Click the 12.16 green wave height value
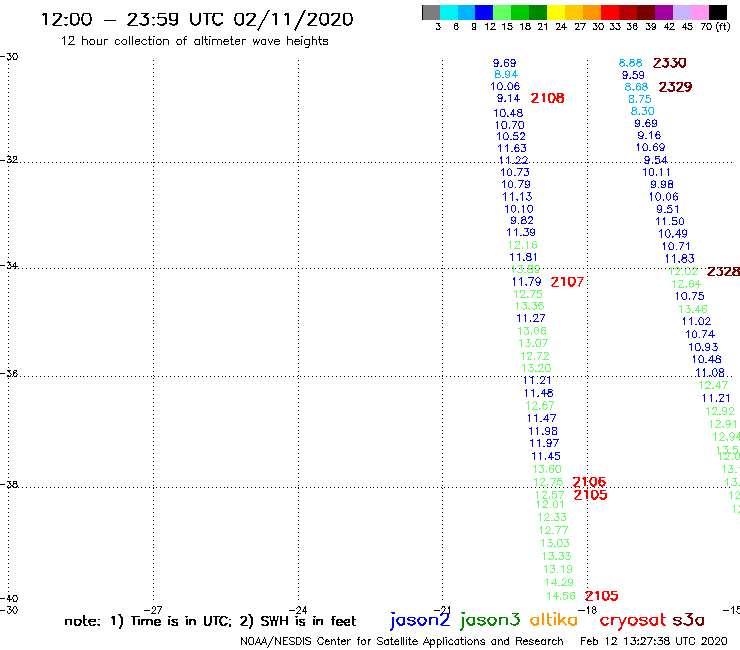 click(x=522, y=245)
